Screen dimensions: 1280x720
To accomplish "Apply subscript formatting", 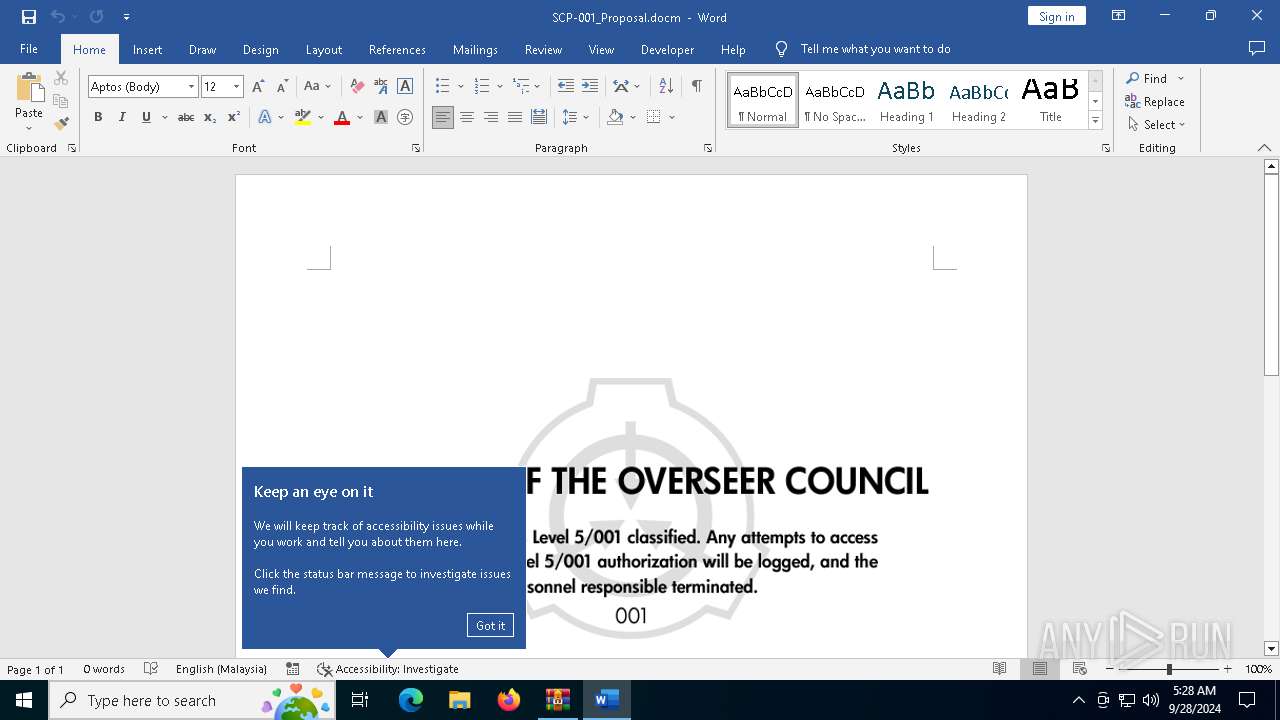I will tap(210, 117).
